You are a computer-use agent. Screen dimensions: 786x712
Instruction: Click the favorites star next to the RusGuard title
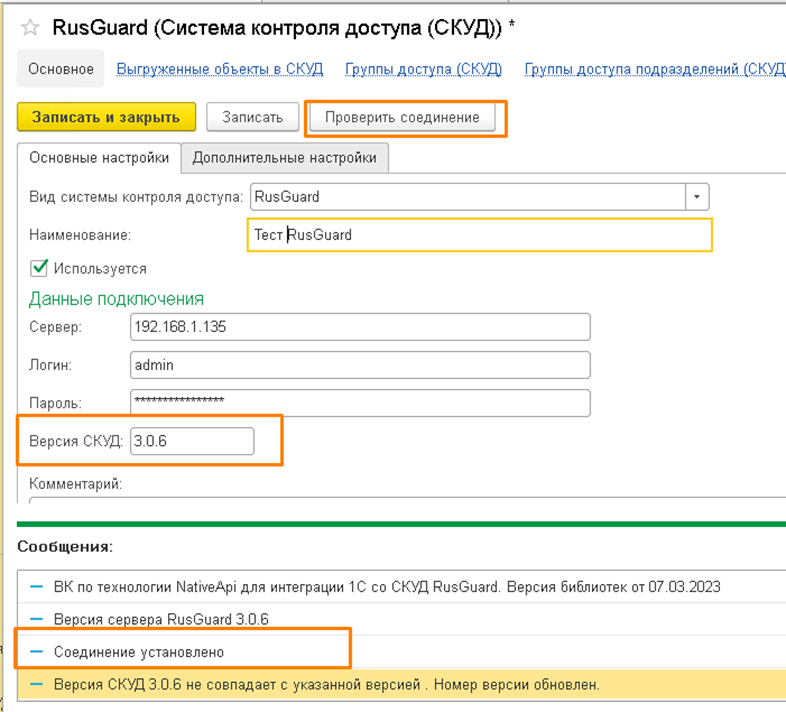(x=32, y=27)
